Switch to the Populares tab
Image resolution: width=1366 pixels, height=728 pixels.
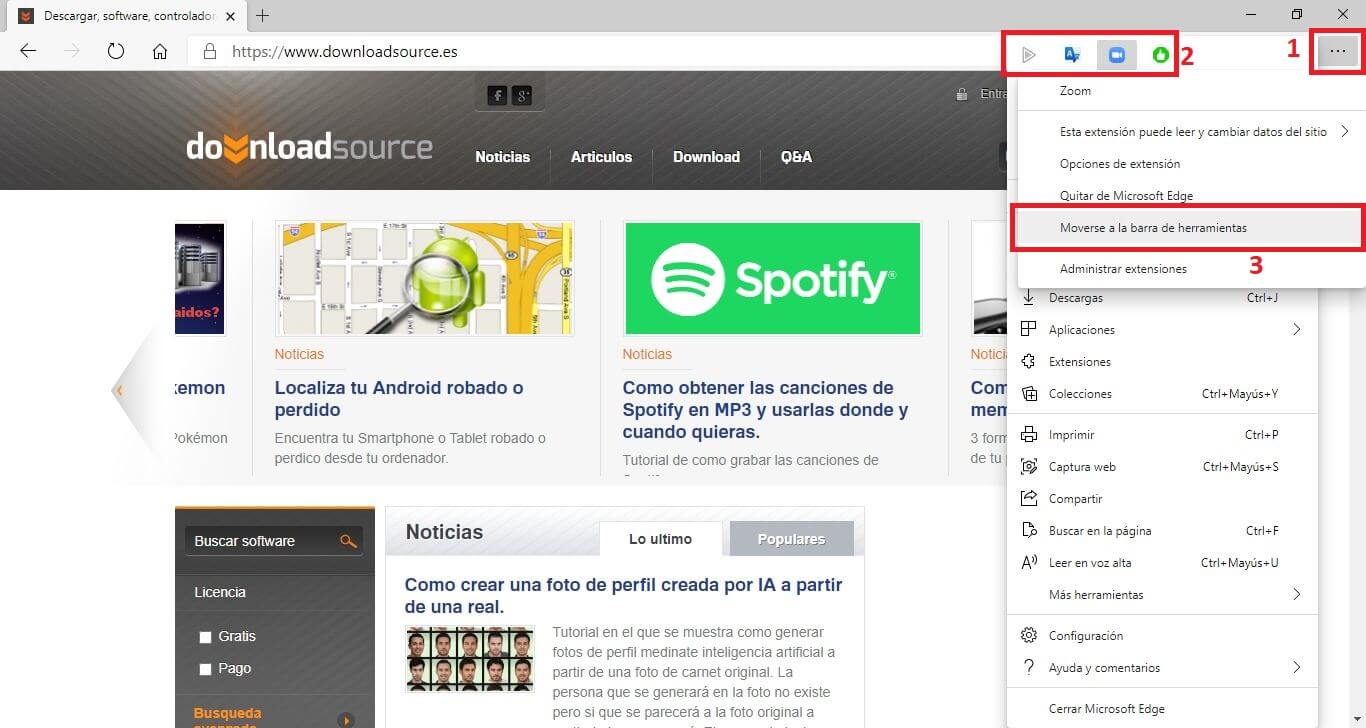click(791, 539)
